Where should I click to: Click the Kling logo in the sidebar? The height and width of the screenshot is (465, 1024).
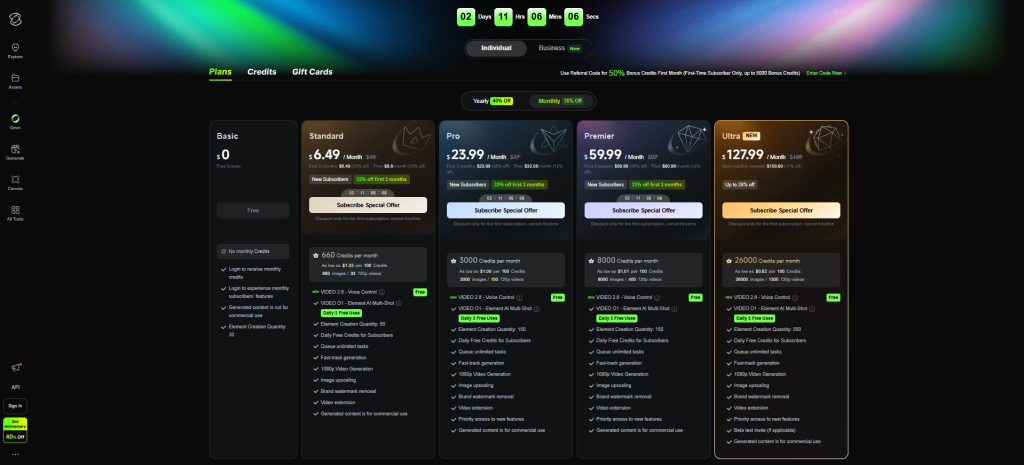click(x=15, y=20)
